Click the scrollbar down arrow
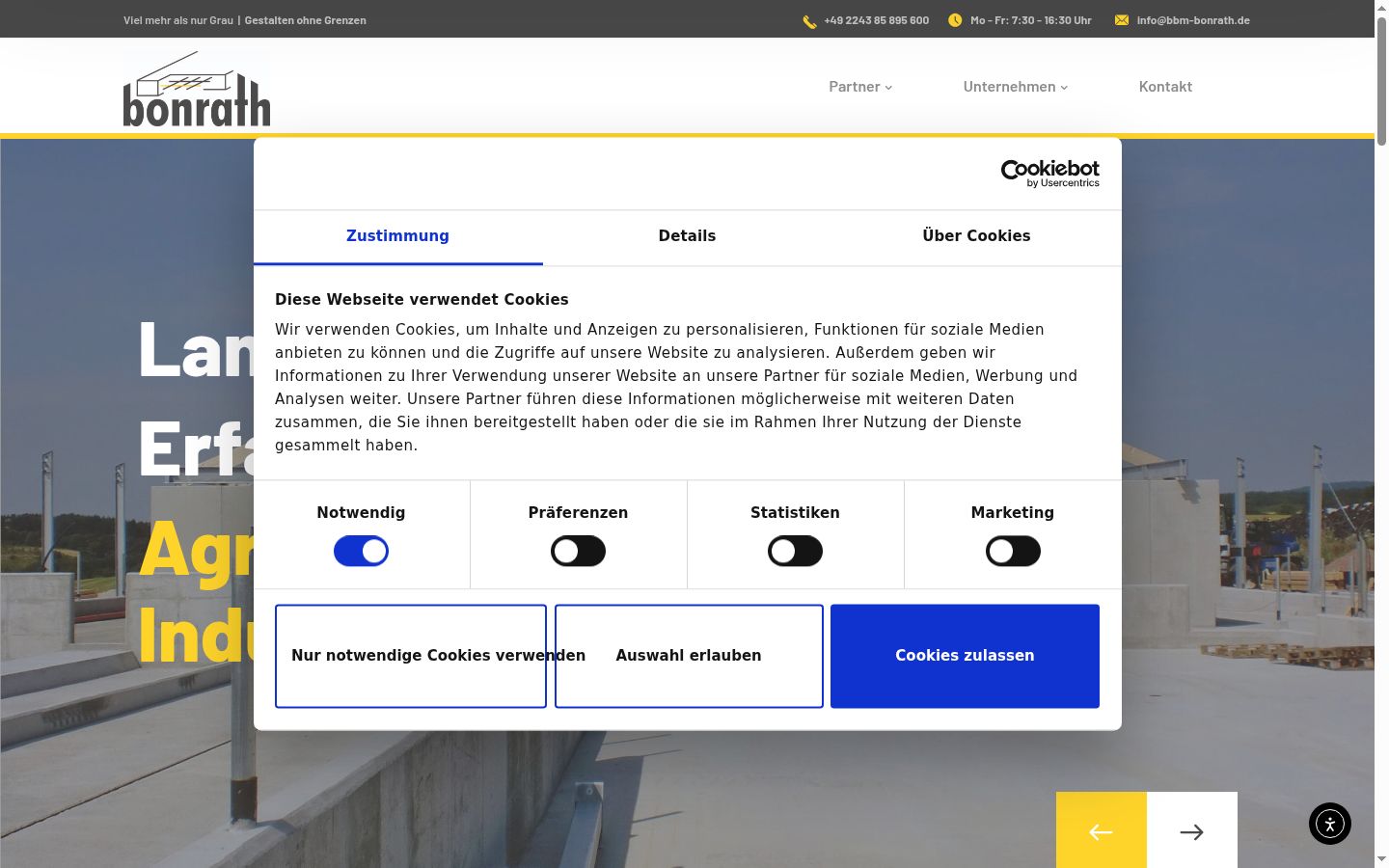This screenshot has width=1389, height=868. (1381, 859)
